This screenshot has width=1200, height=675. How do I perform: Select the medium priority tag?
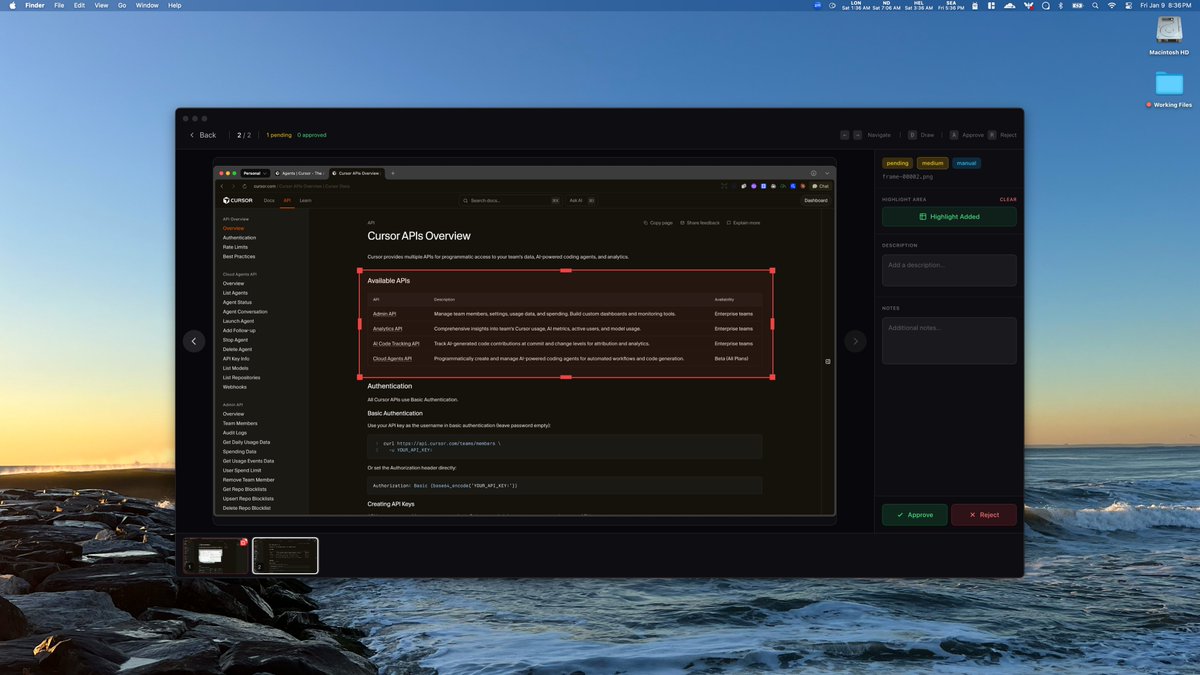(932, 163)
